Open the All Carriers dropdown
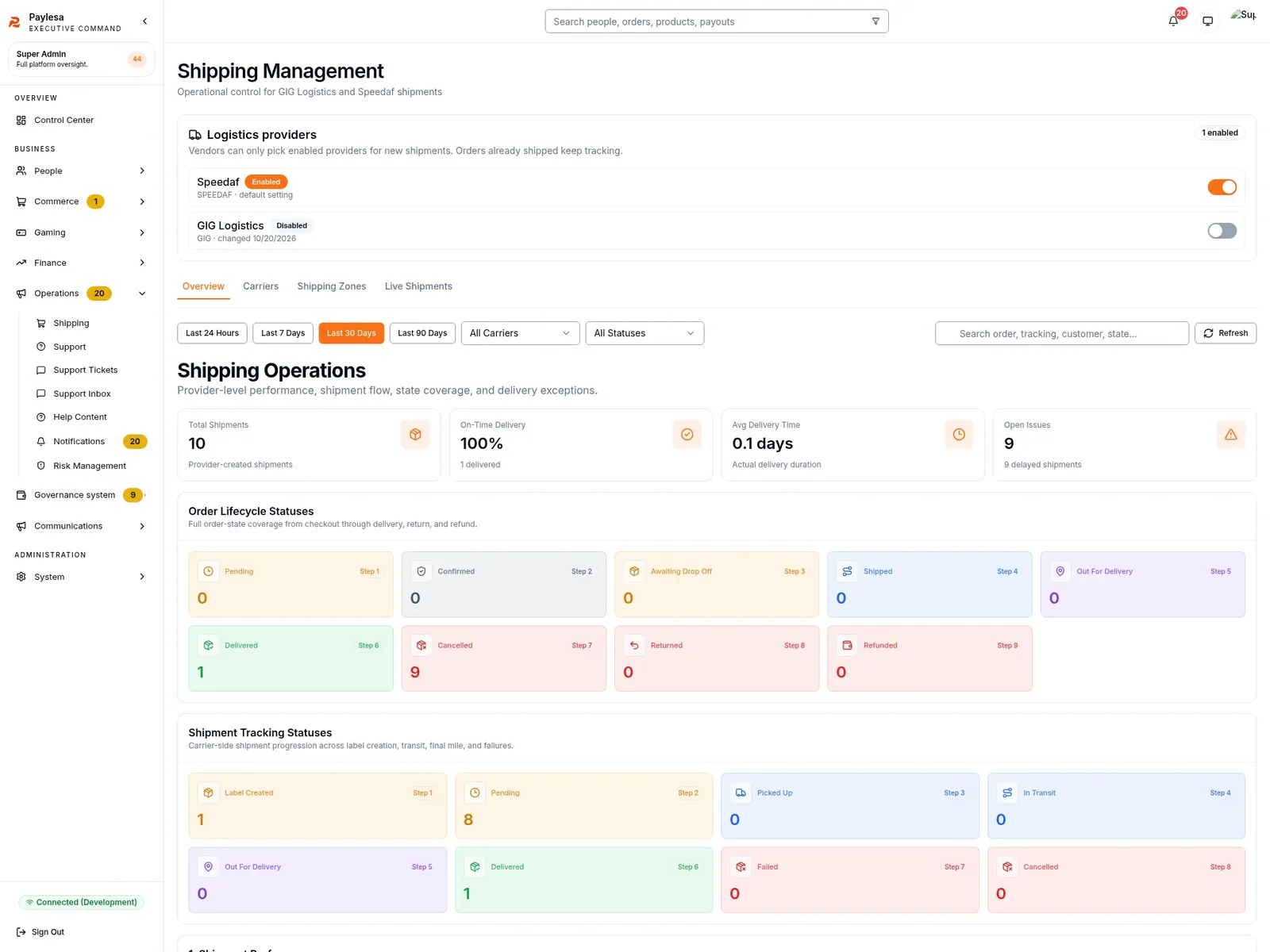Screen dimensions: 1270x952 coord(520,333)
